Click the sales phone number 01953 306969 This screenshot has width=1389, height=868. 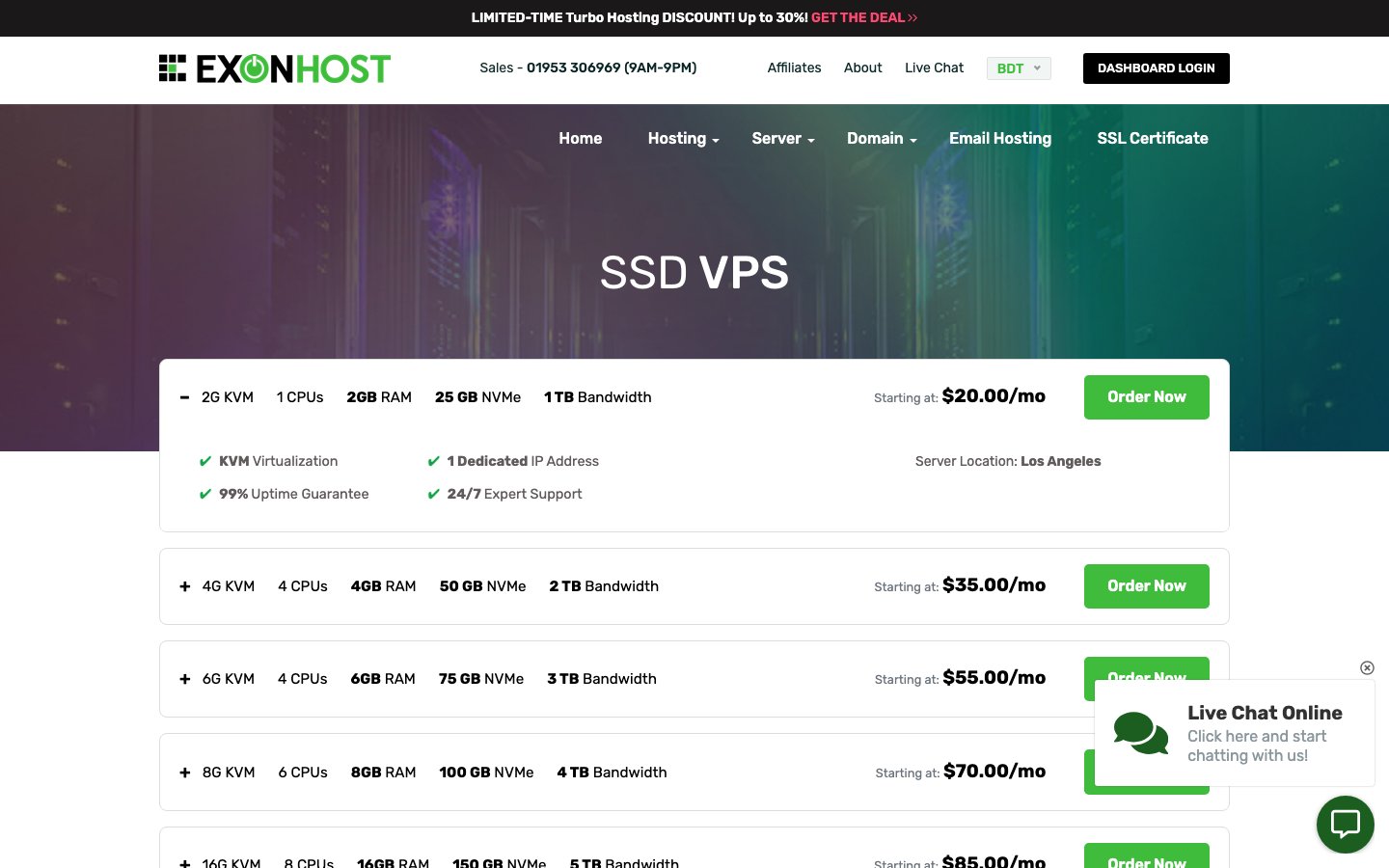612,68
